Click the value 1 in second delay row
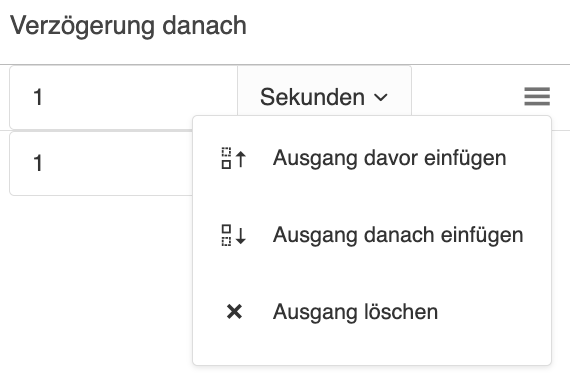Image resolution: width=572 pixels, height=382 pixels. click(x=38, y=163)
